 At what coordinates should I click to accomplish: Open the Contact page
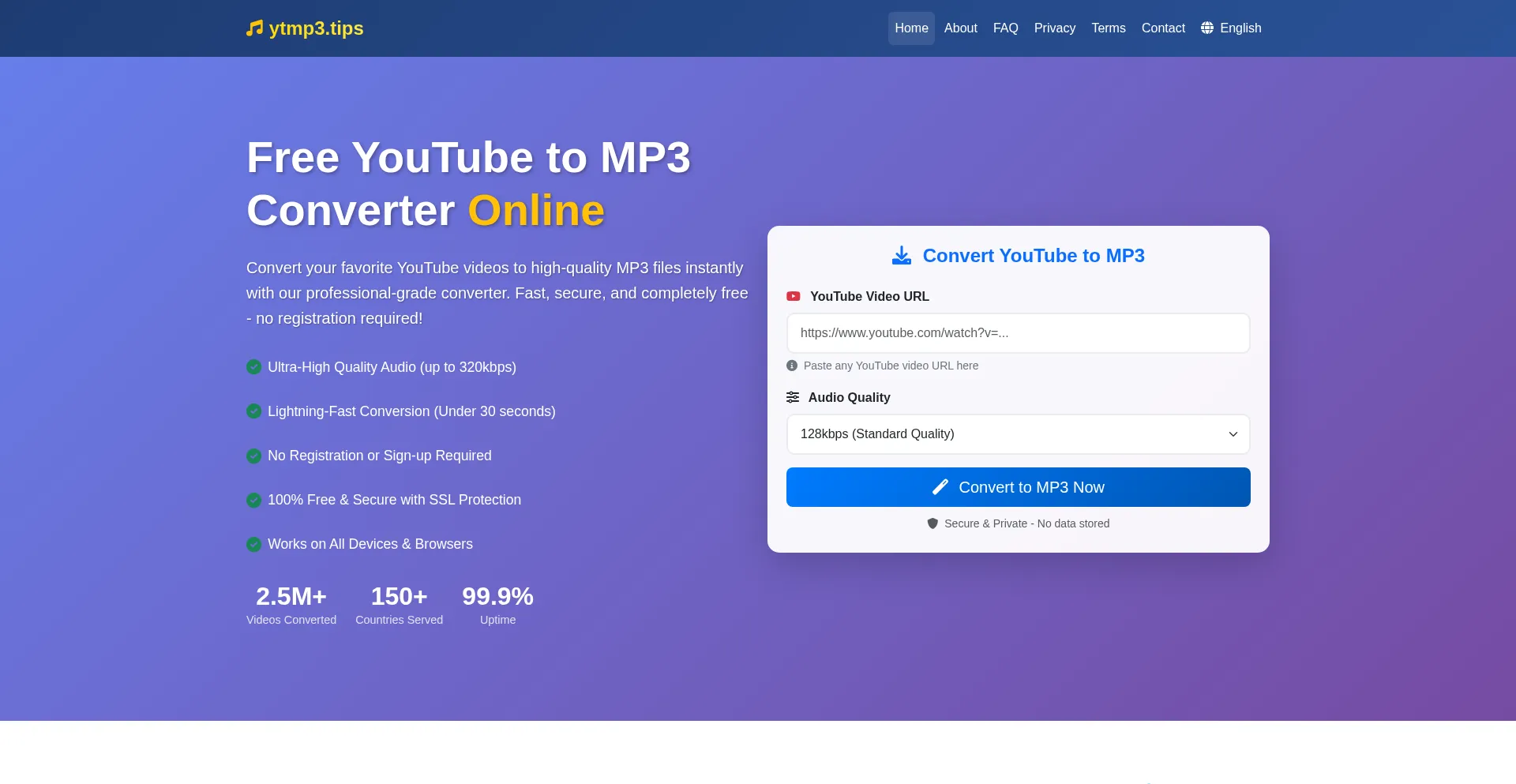coord(1163,28)
